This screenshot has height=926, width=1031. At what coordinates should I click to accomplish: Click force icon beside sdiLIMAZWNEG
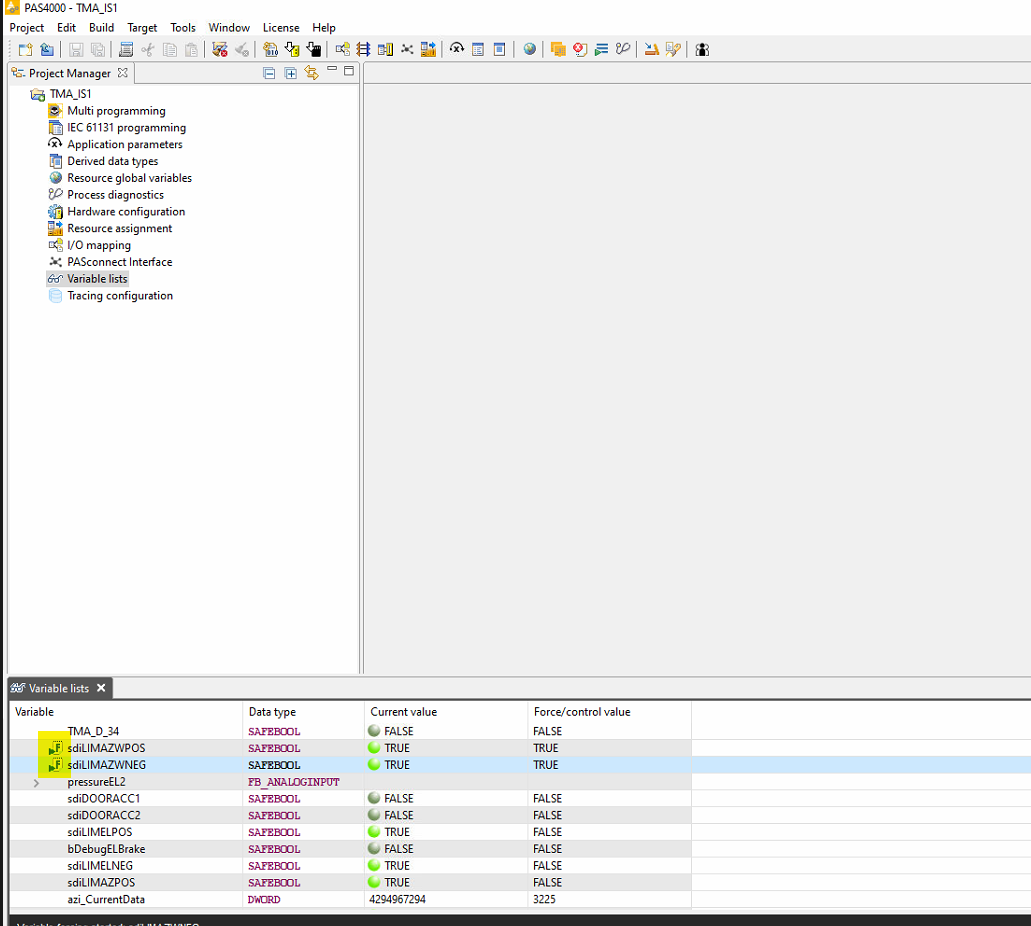point(56,765)
